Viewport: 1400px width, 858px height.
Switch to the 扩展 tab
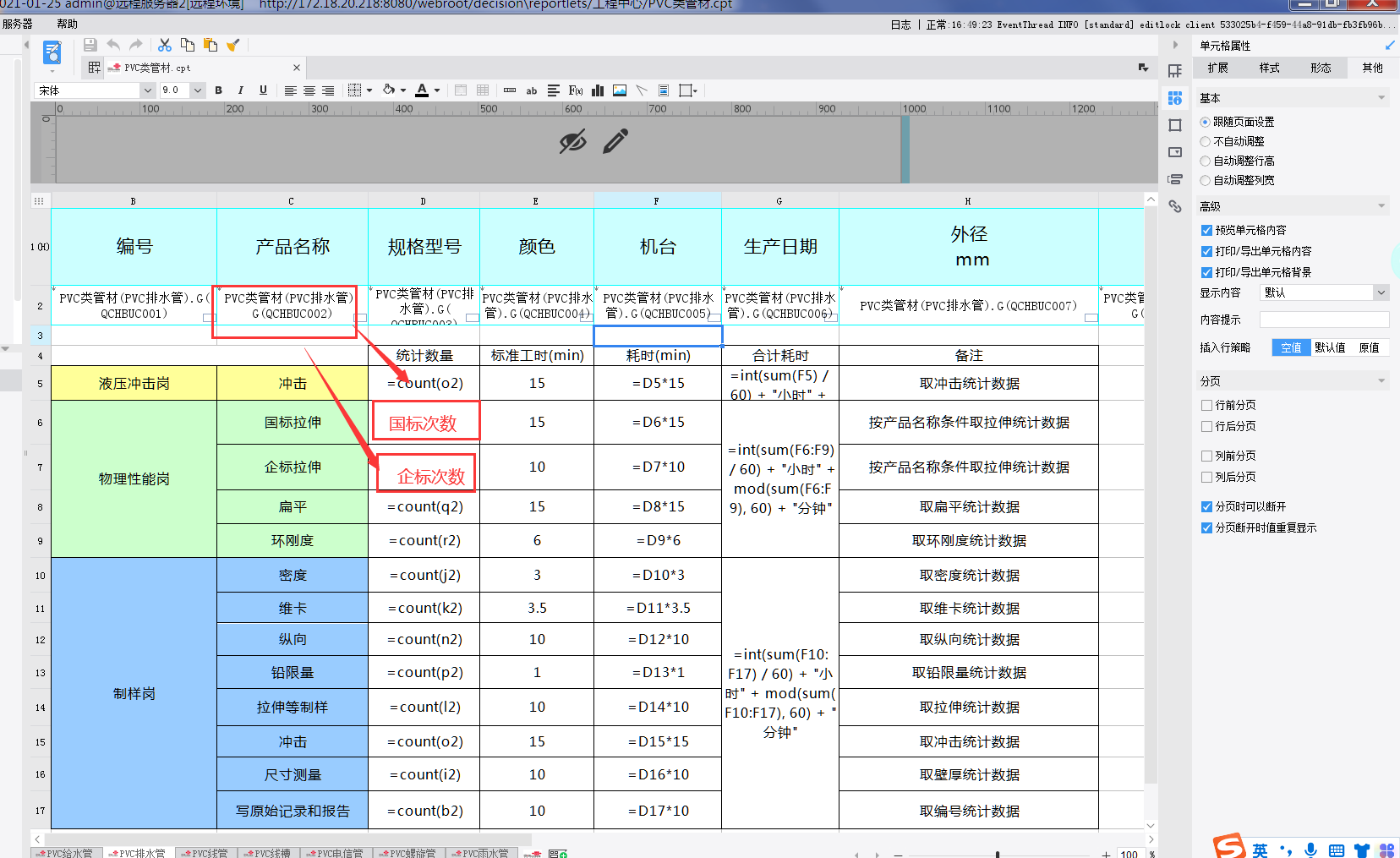[1218, 68]
